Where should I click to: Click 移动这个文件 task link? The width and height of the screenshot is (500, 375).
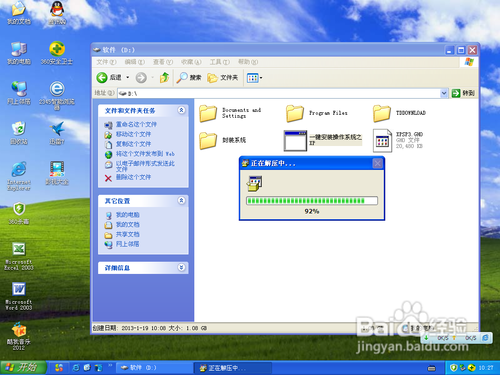pos(133,134)
